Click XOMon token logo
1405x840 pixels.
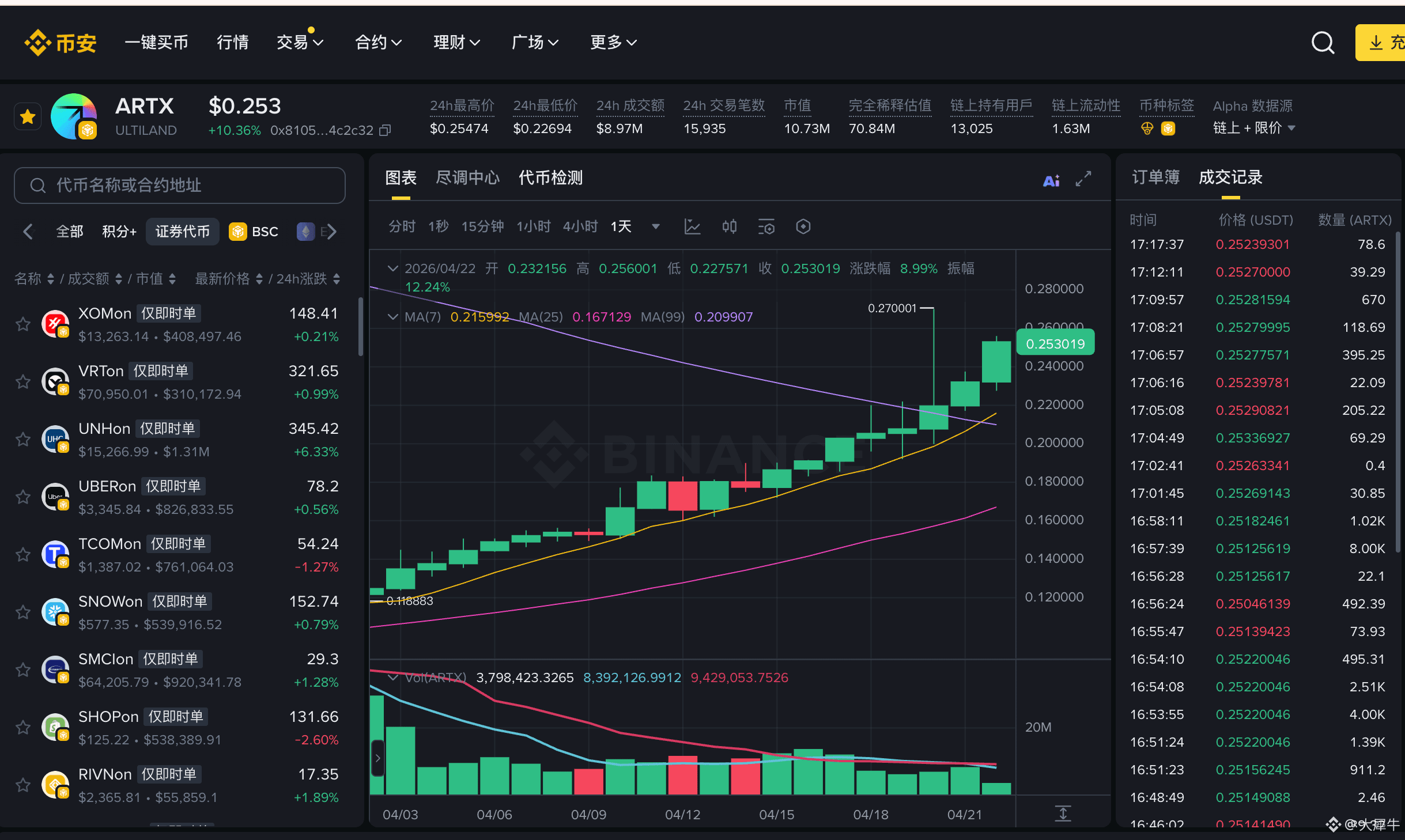coord(55,324)
